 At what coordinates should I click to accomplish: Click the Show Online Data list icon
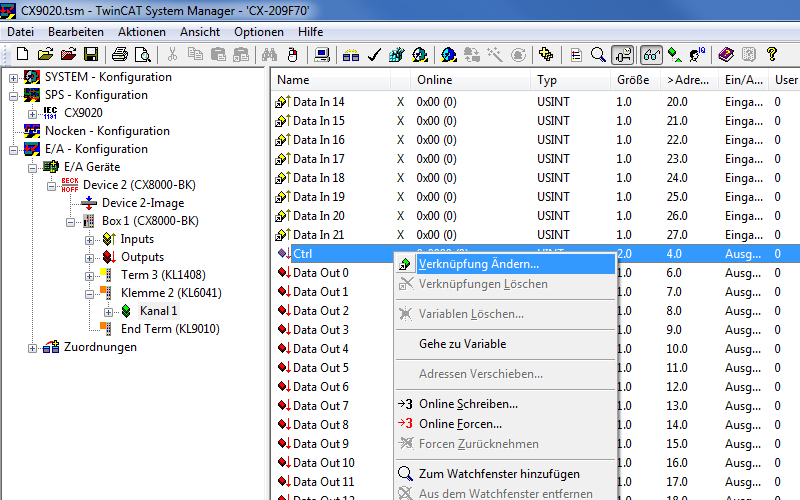pos(576,54)
